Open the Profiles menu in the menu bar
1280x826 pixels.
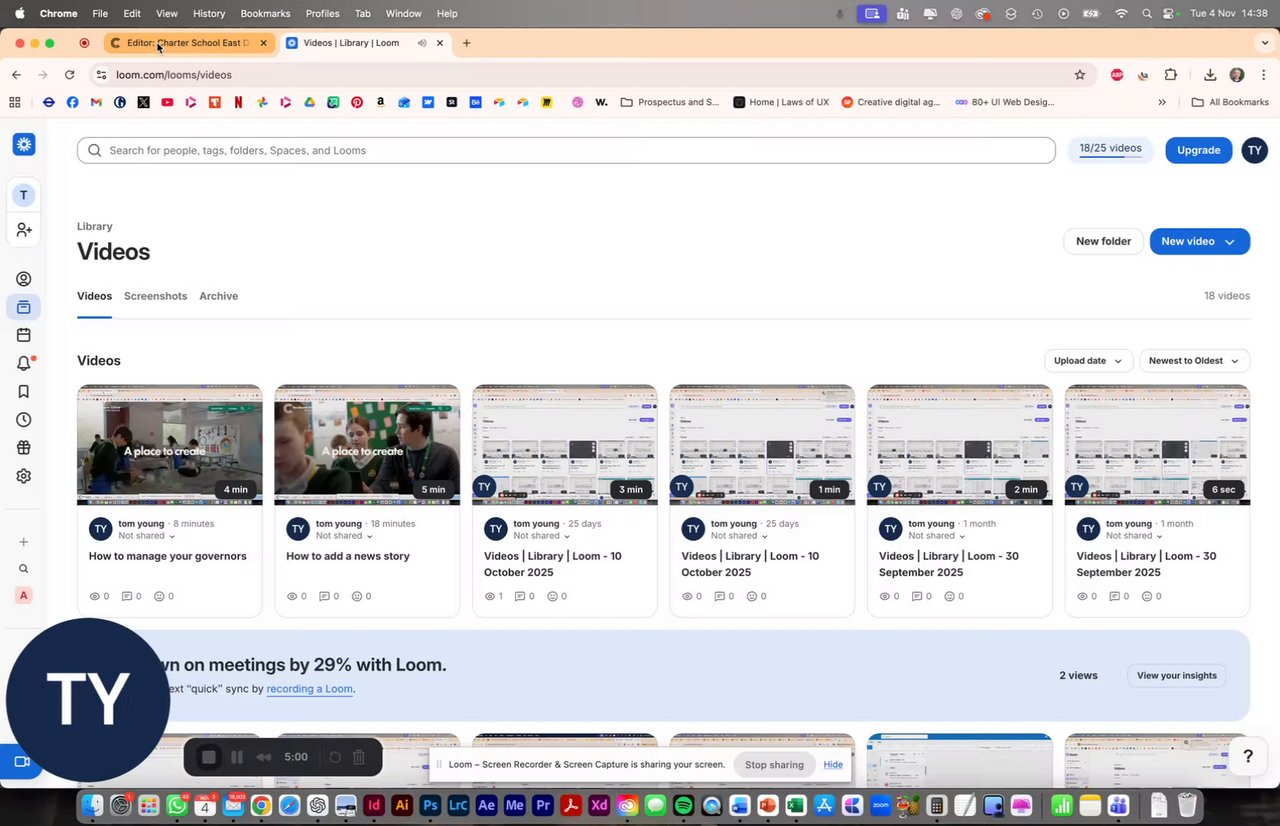coord(322,13)
